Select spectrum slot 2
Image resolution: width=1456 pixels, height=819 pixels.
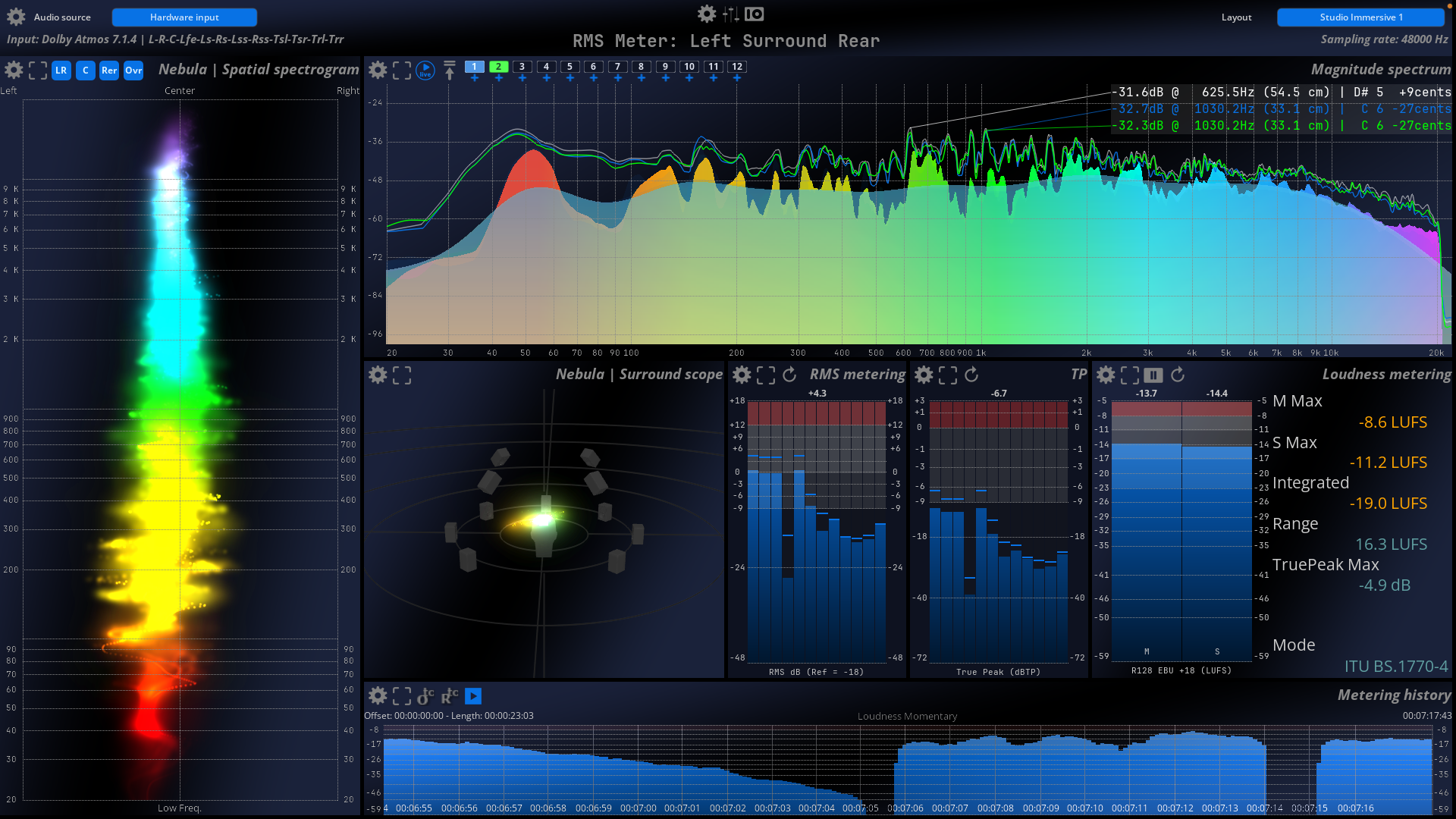pyautogui.click(x=498, y=67)
